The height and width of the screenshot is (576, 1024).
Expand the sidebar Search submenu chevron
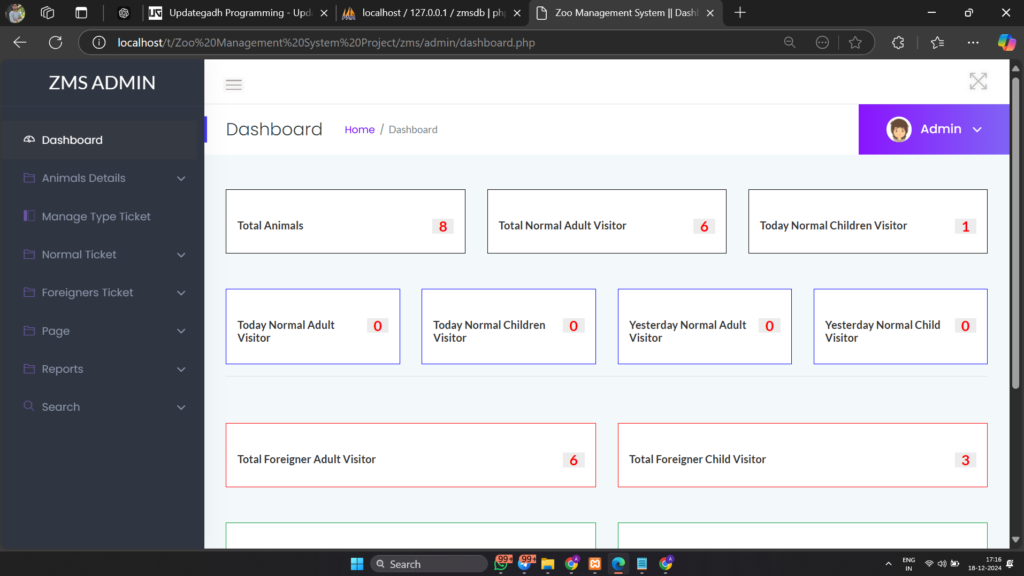[181, 407]
